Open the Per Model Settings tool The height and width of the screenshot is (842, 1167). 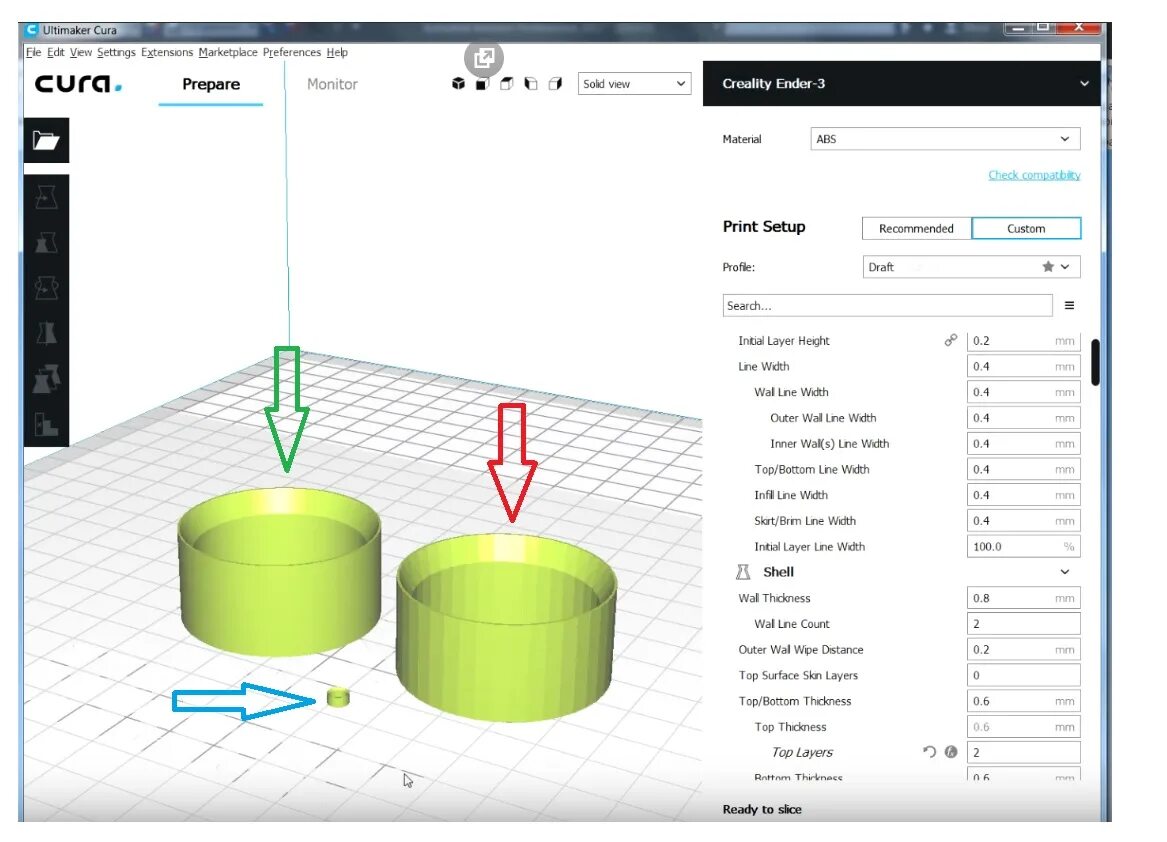click(x=46, y=378)
